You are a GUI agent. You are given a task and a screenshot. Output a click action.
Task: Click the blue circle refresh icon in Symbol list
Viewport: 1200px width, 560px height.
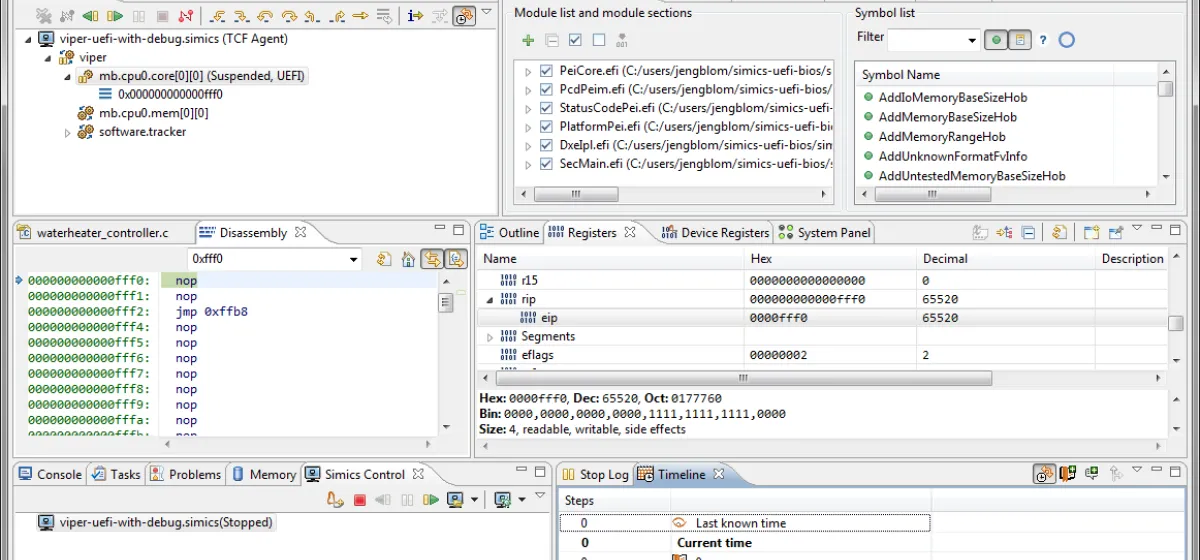(1066, 40)
